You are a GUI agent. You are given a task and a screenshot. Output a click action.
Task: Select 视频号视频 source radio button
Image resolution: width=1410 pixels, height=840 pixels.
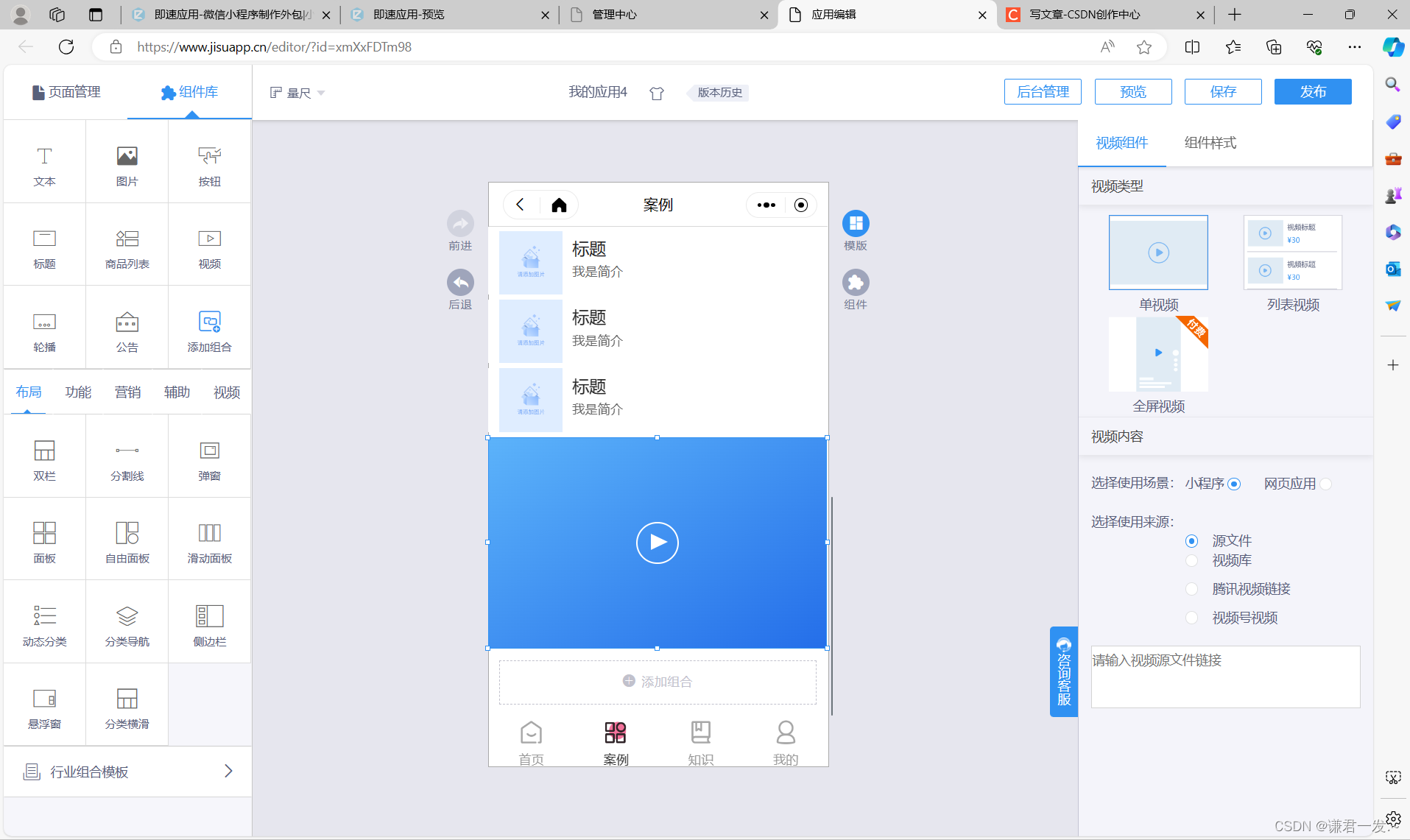(x=1191, y=618)
